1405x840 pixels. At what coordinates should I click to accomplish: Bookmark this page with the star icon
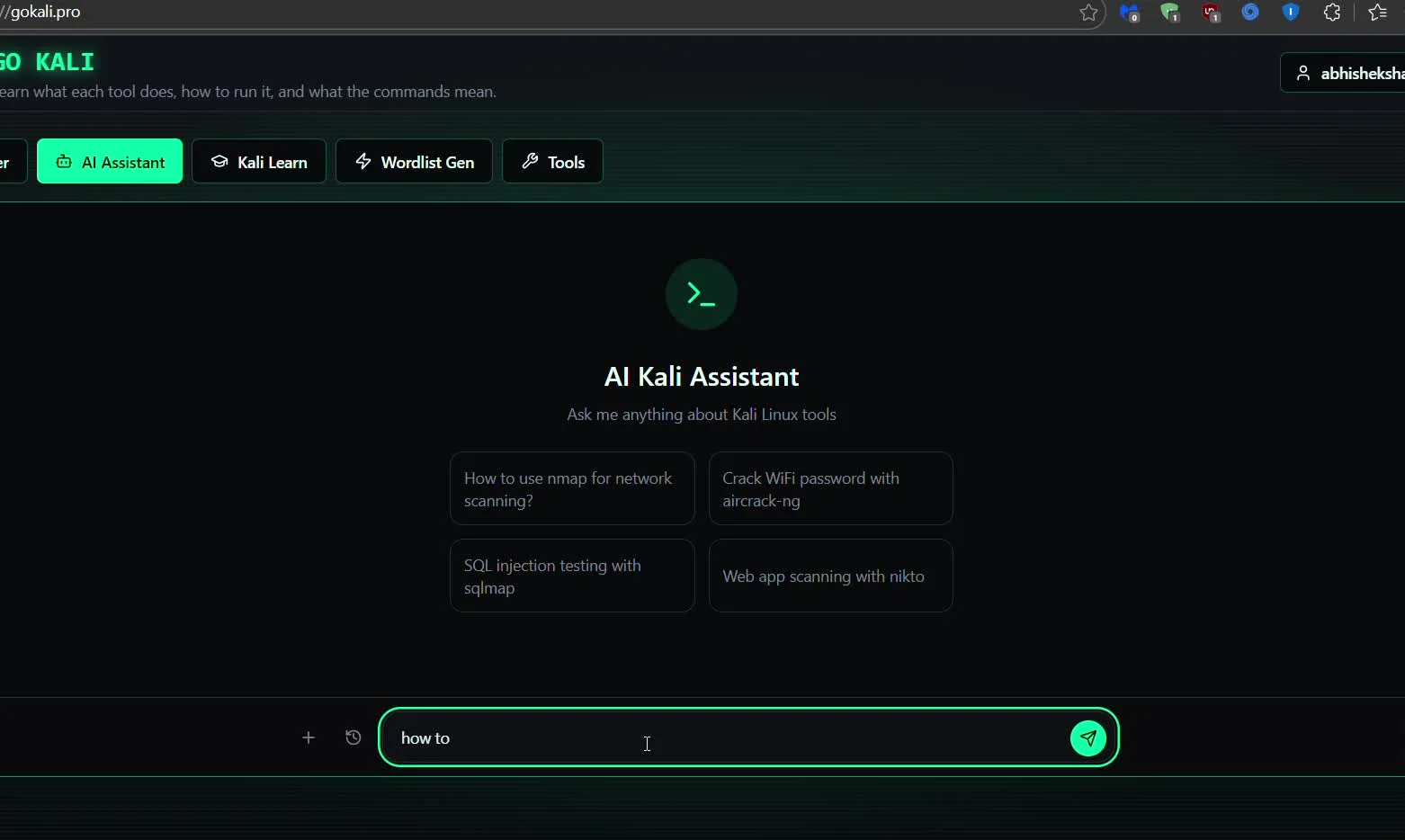1088,13
